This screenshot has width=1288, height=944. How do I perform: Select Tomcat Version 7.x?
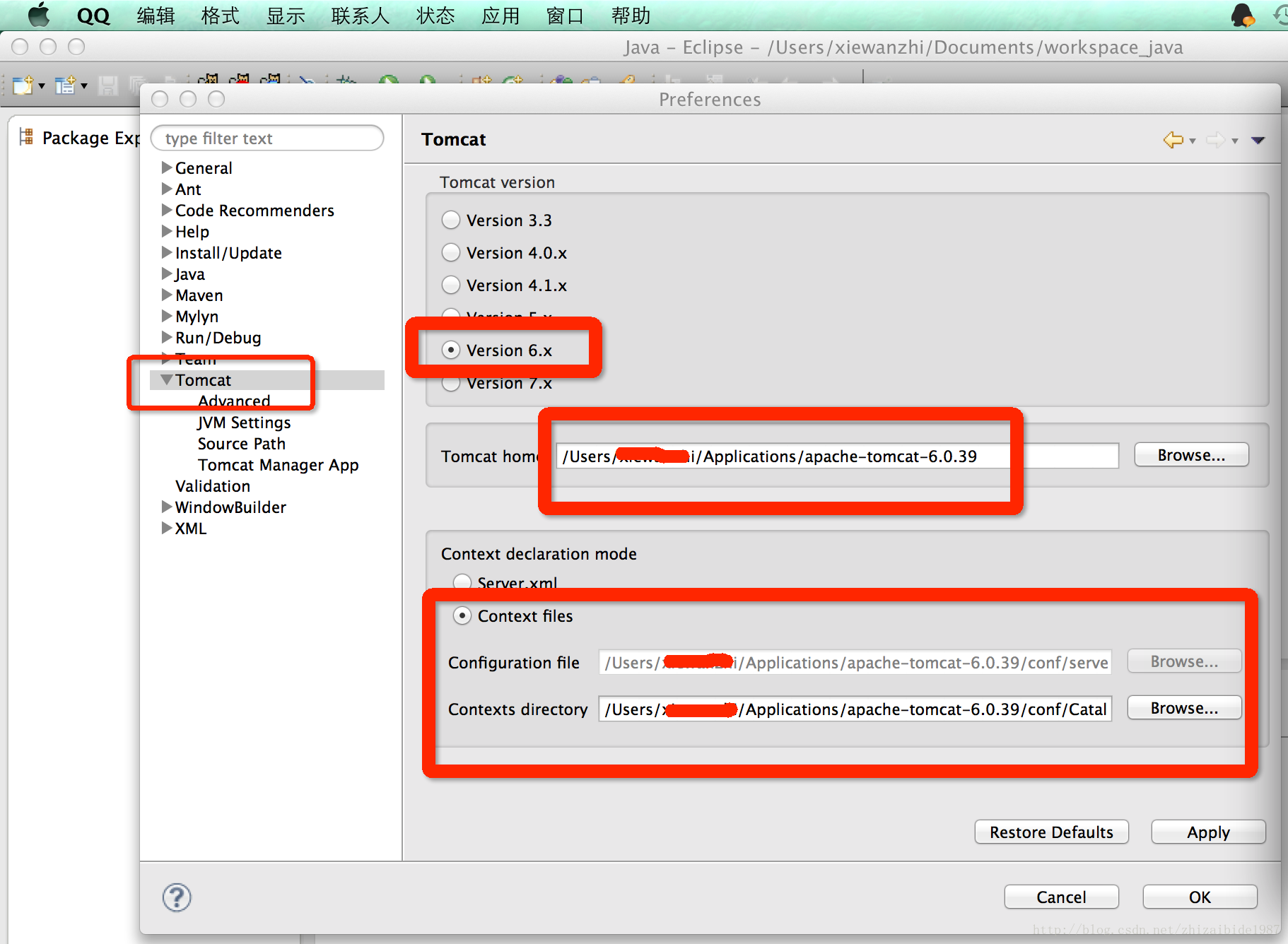pos(451,383)
